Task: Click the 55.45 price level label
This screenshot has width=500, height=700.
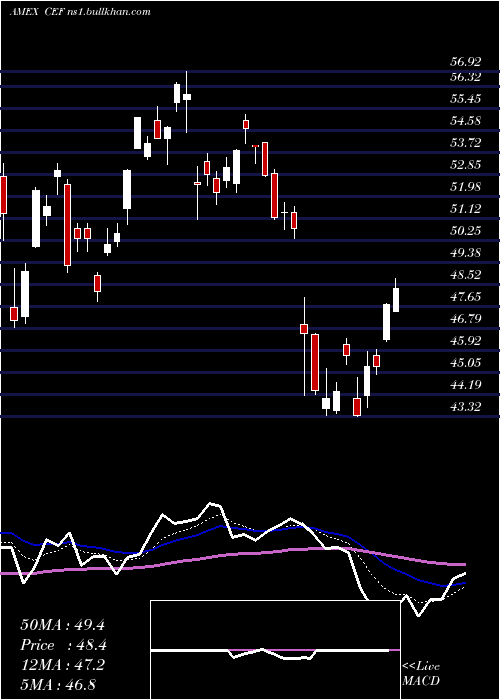Action: [465, 99]
